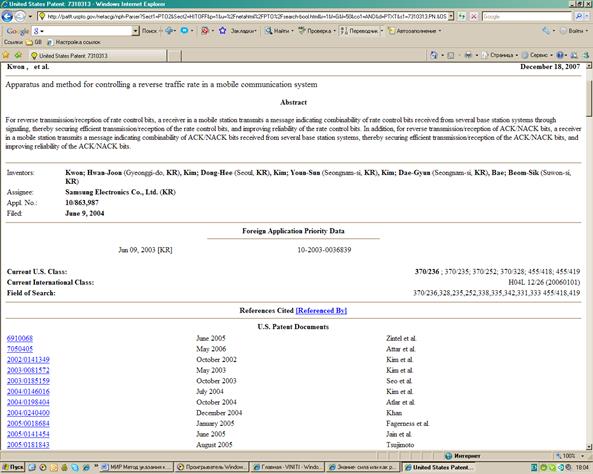Click the Пуск Start button
593x474 pixels.
click(12, 468)
